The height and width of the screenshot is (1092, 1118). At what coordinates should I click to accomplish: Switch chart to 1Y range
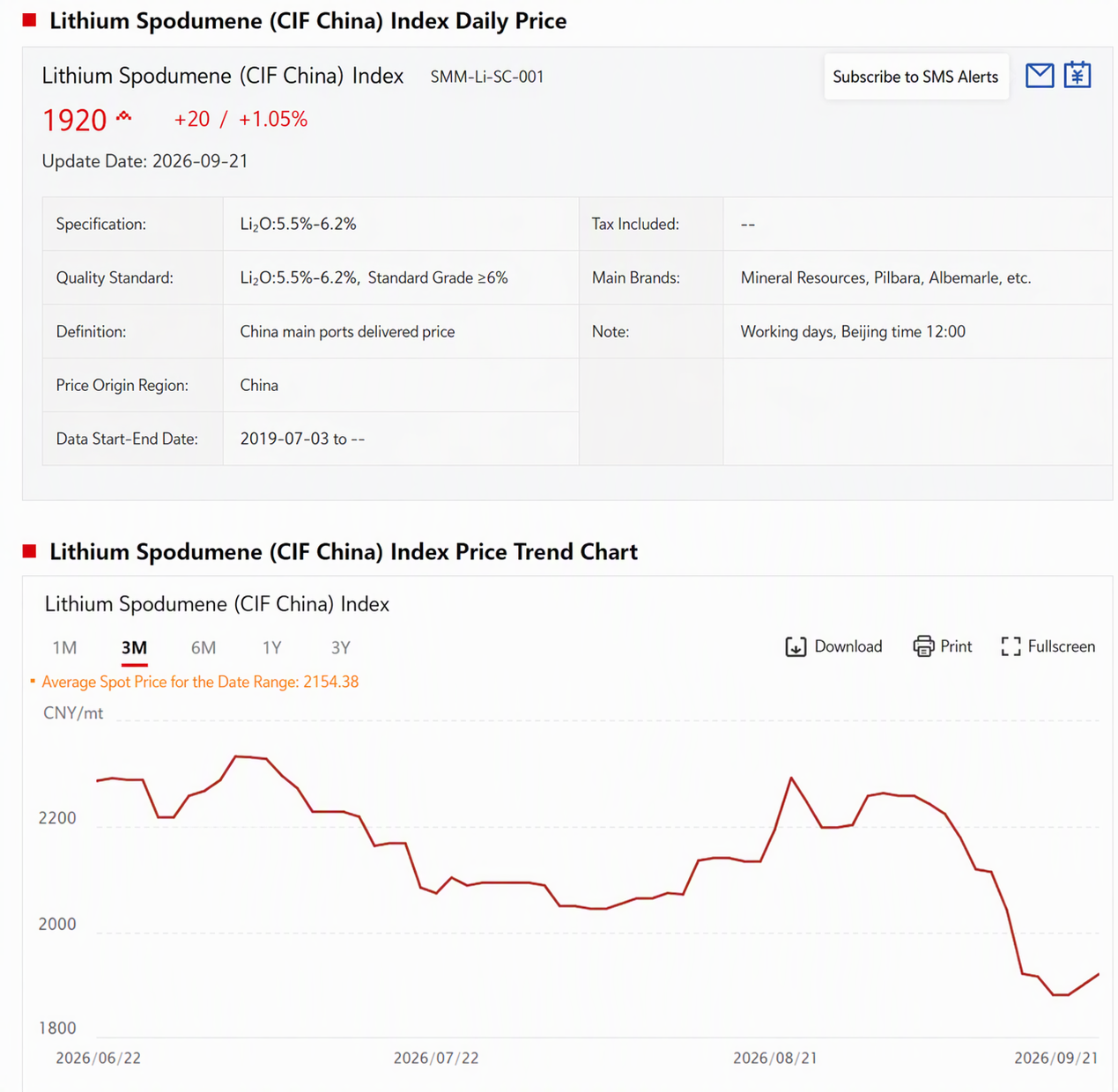point(271,647)
